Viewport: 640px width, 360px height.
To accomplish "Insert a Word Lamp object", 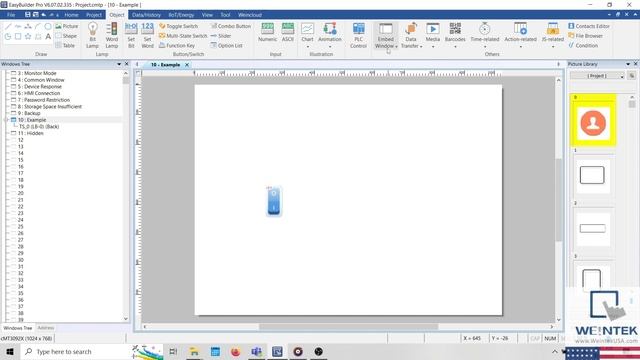I will (111, 35).
